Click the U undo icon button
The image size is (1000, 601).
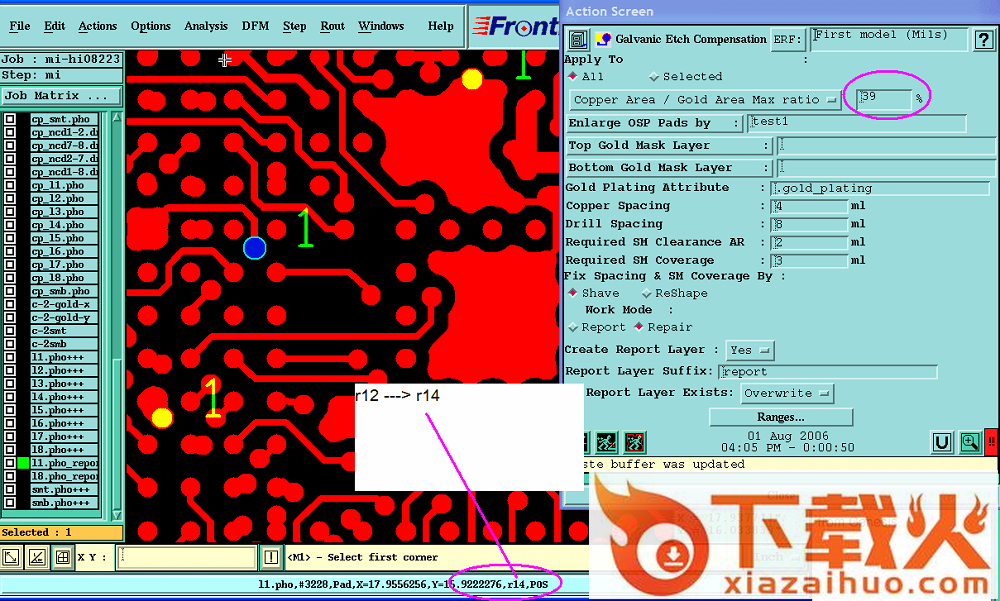coord(941,442)
